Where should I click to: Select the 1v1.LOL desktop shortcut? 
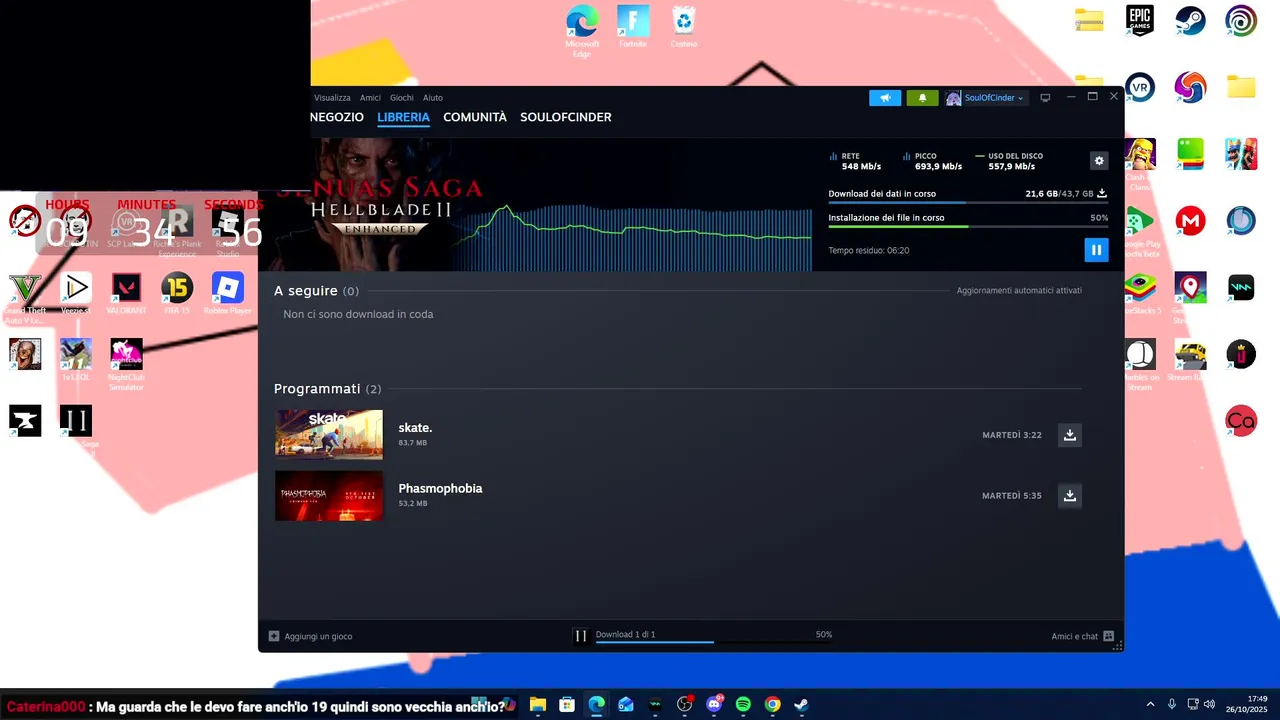(76, 360)
